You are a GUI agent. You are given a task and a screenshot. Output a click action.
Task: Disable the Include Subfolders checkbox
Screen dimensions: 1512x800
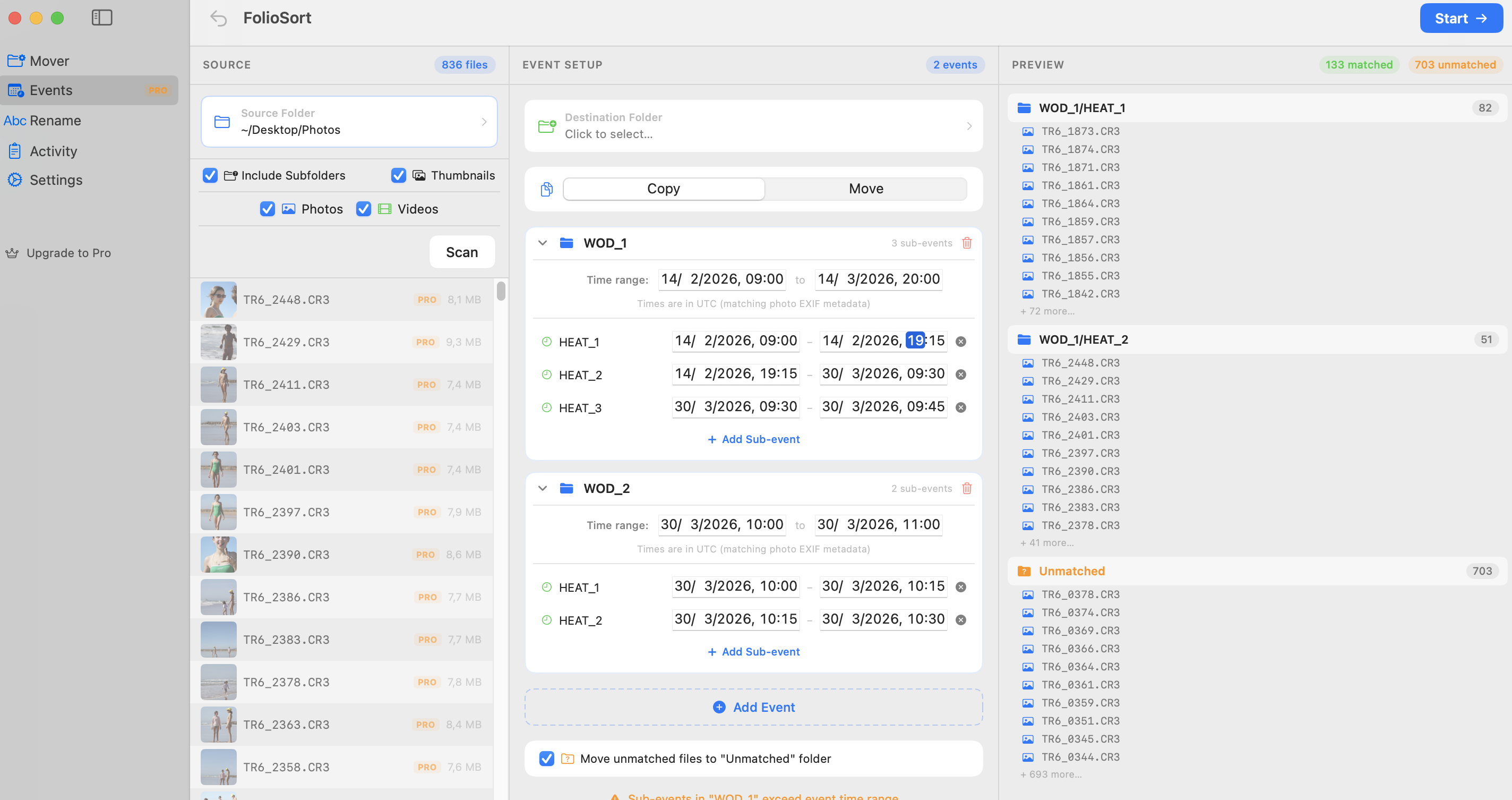(x=210, y=175)
